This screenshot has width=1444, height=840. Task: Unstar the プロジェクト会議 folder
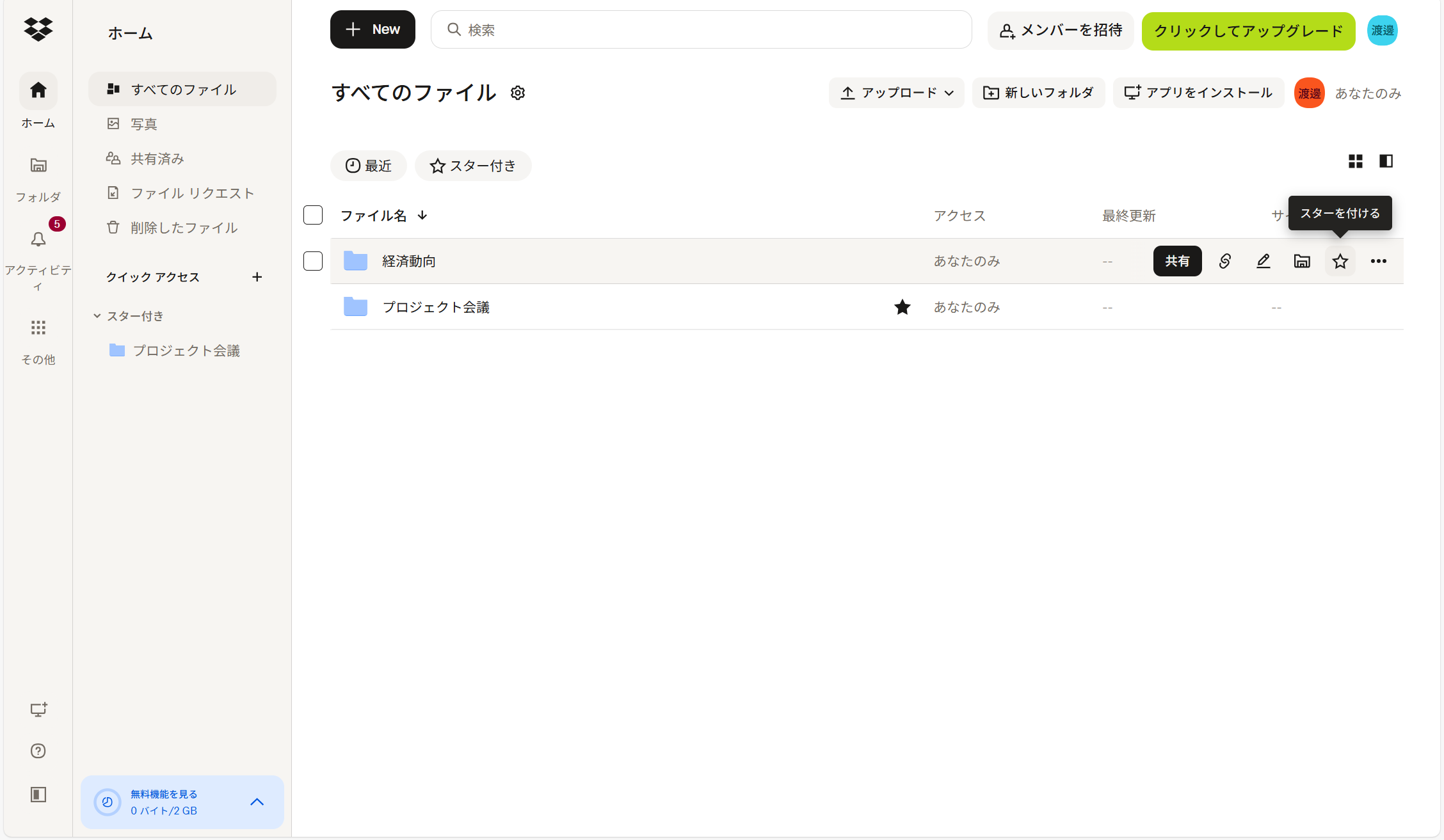[902, 307]
